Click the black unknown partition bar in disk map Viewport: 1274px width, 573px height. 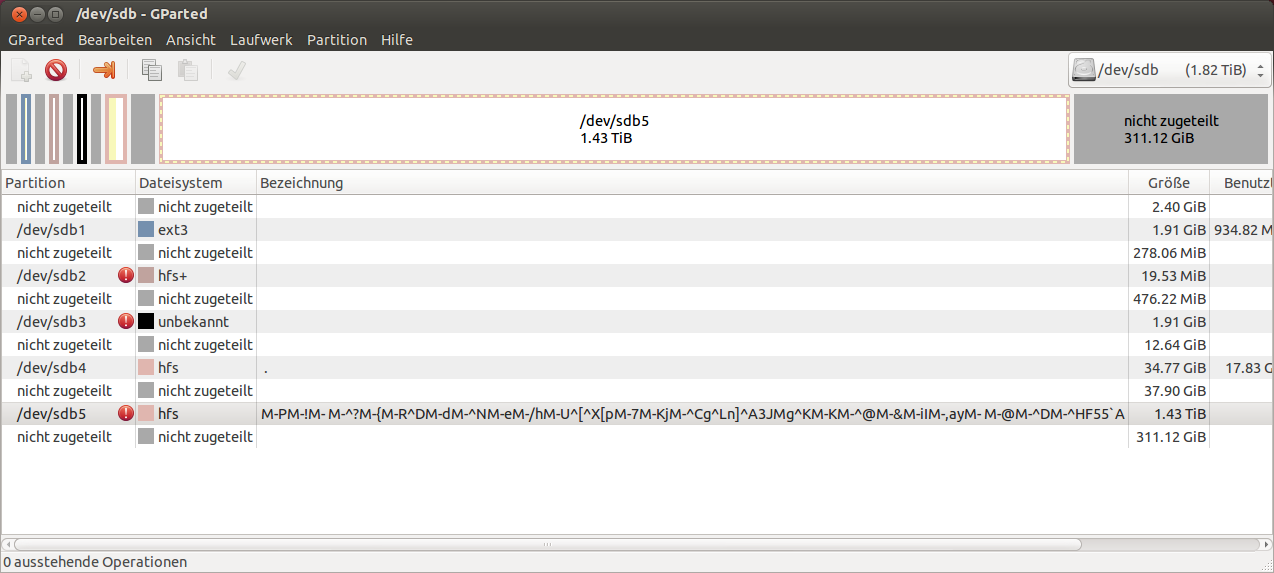coord(82,129)
